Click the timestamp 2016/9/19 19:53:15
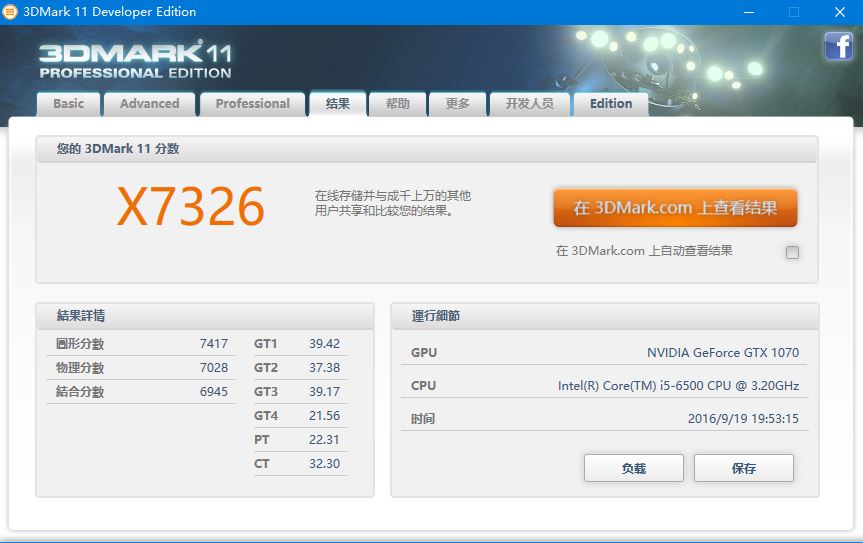Image resolution: width=863 pixels, height=543 pixels. (x=743, y=419)
